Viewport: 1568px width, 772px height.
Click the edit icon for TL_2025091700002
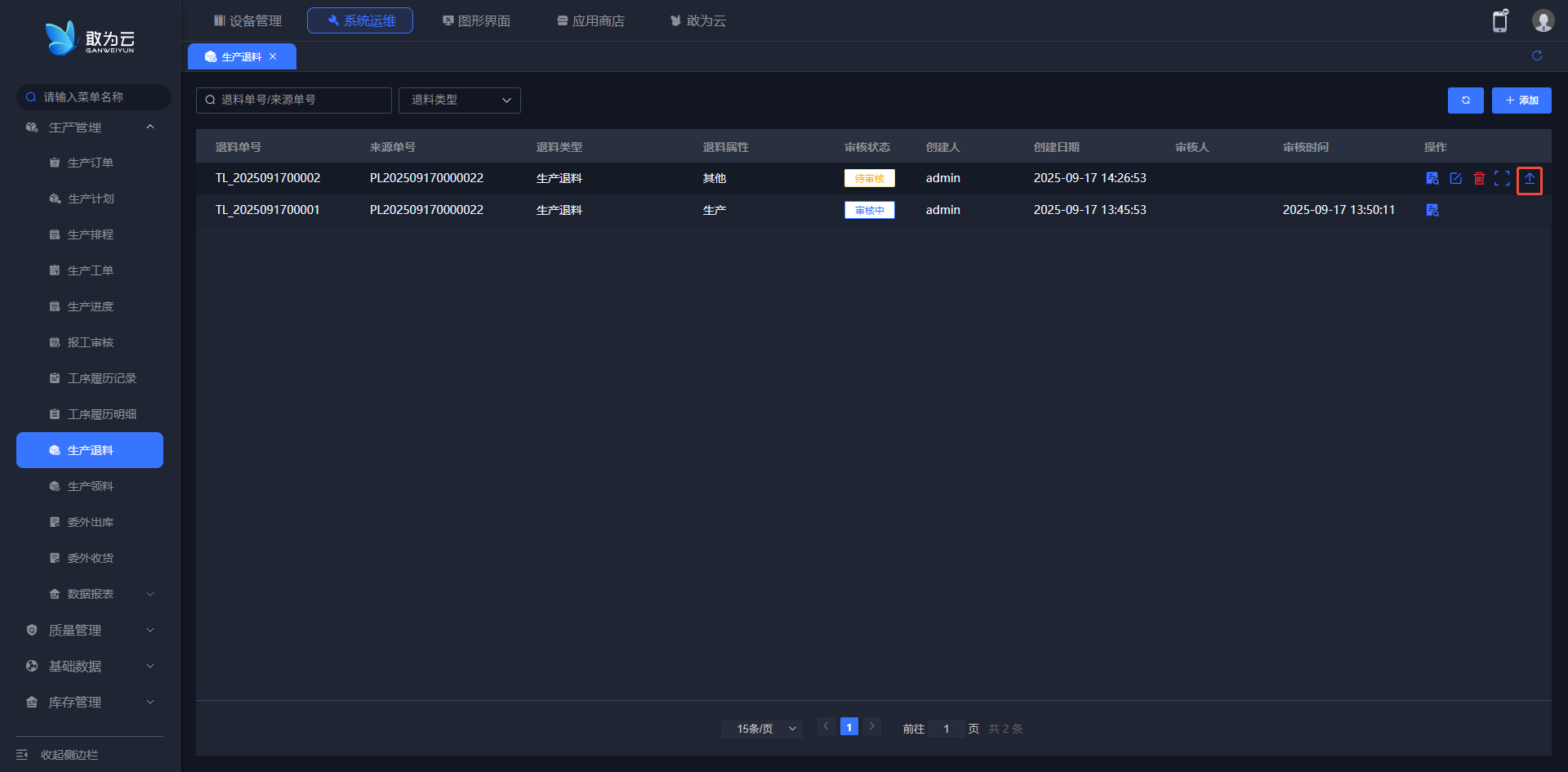1455,178
